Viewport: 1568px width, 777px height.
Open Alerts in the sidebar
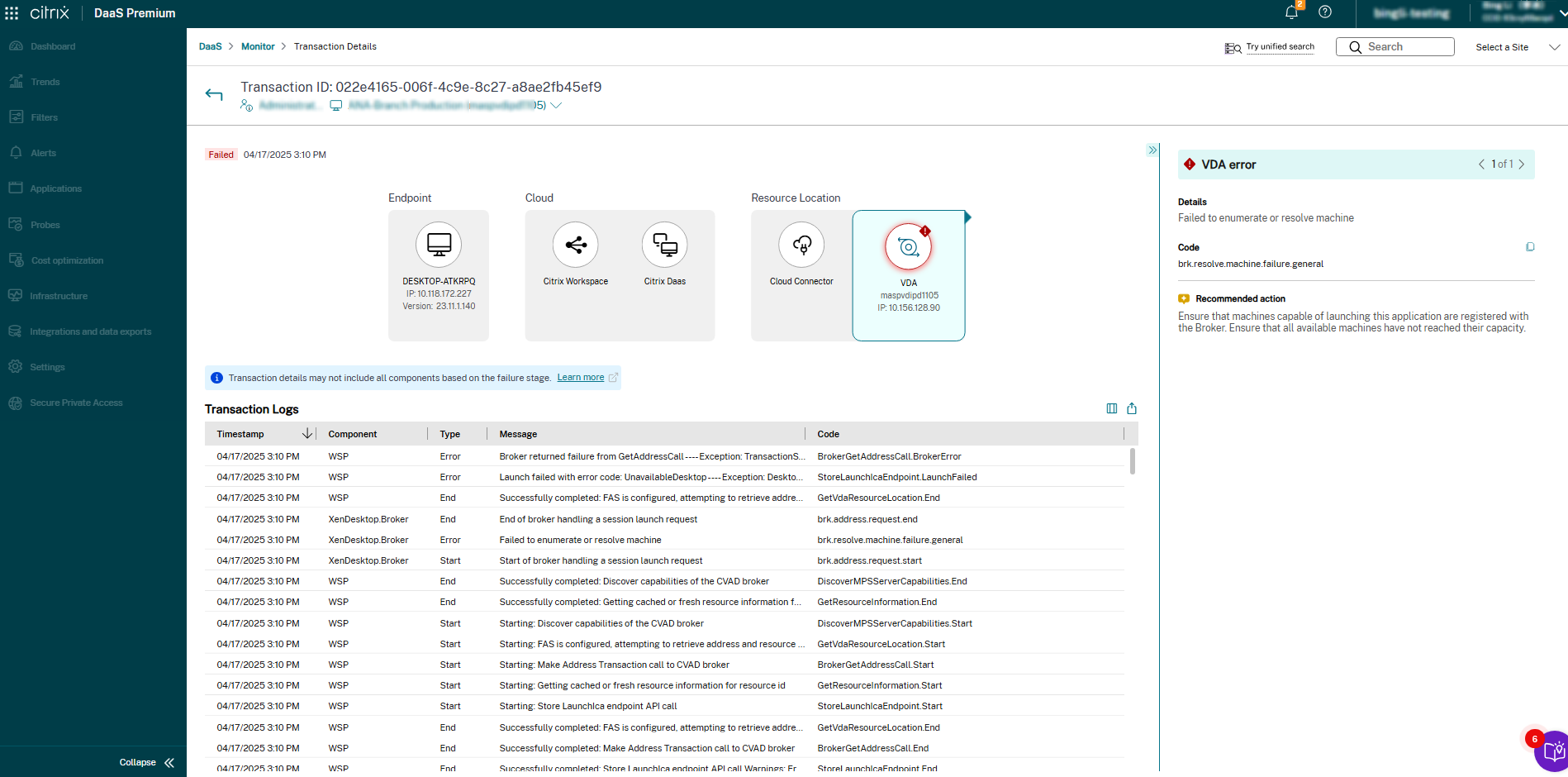pos(43,153)
